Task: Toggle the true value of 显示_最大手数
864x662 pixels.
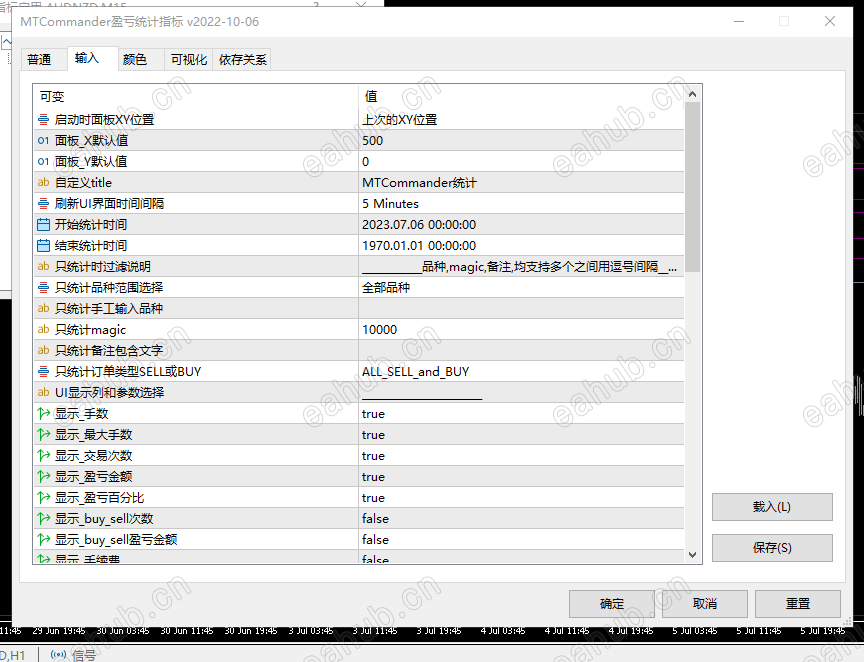Action: click(x=521, y=434)
